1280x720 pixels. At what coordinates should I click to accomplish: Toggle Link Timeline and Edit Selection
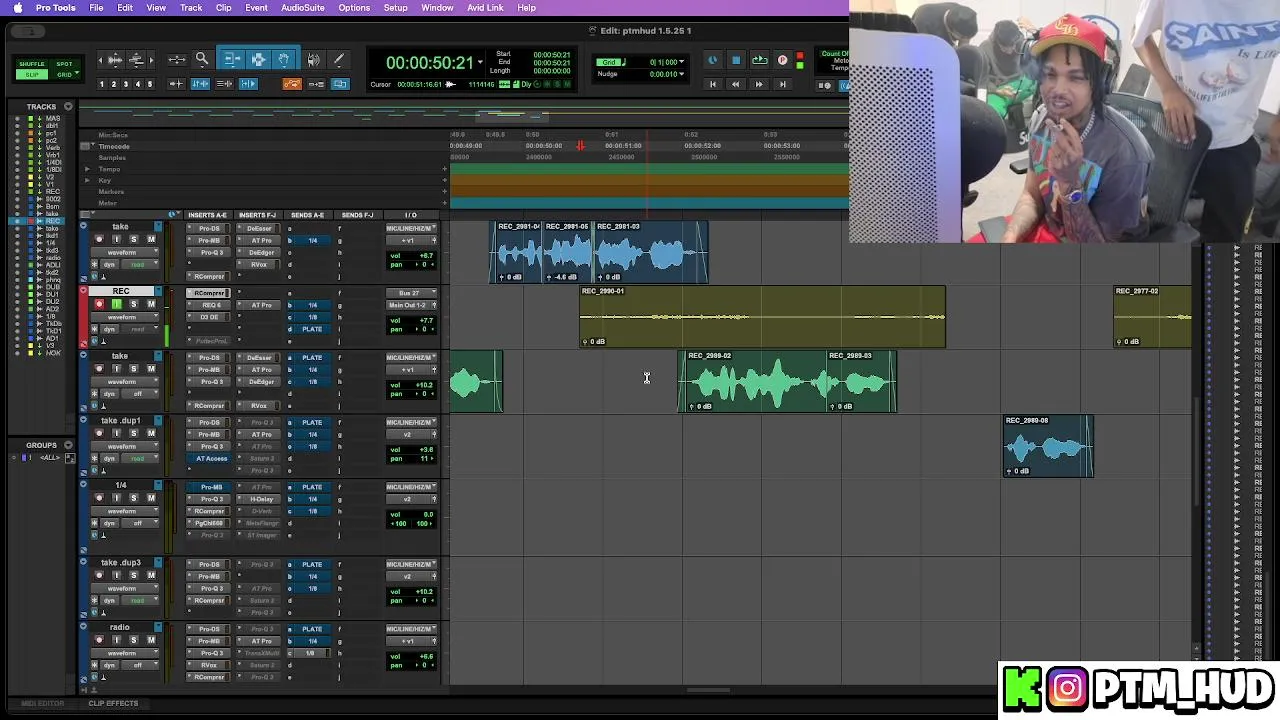[x=200, y=84]
